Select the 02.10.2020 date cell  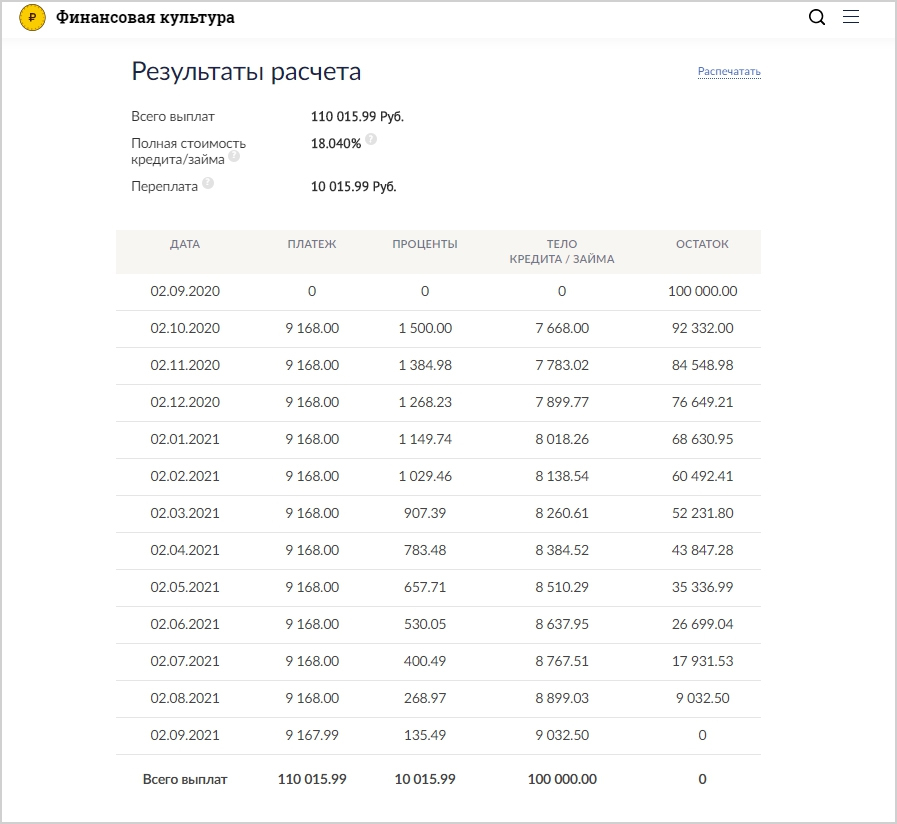tap(185, 328)
